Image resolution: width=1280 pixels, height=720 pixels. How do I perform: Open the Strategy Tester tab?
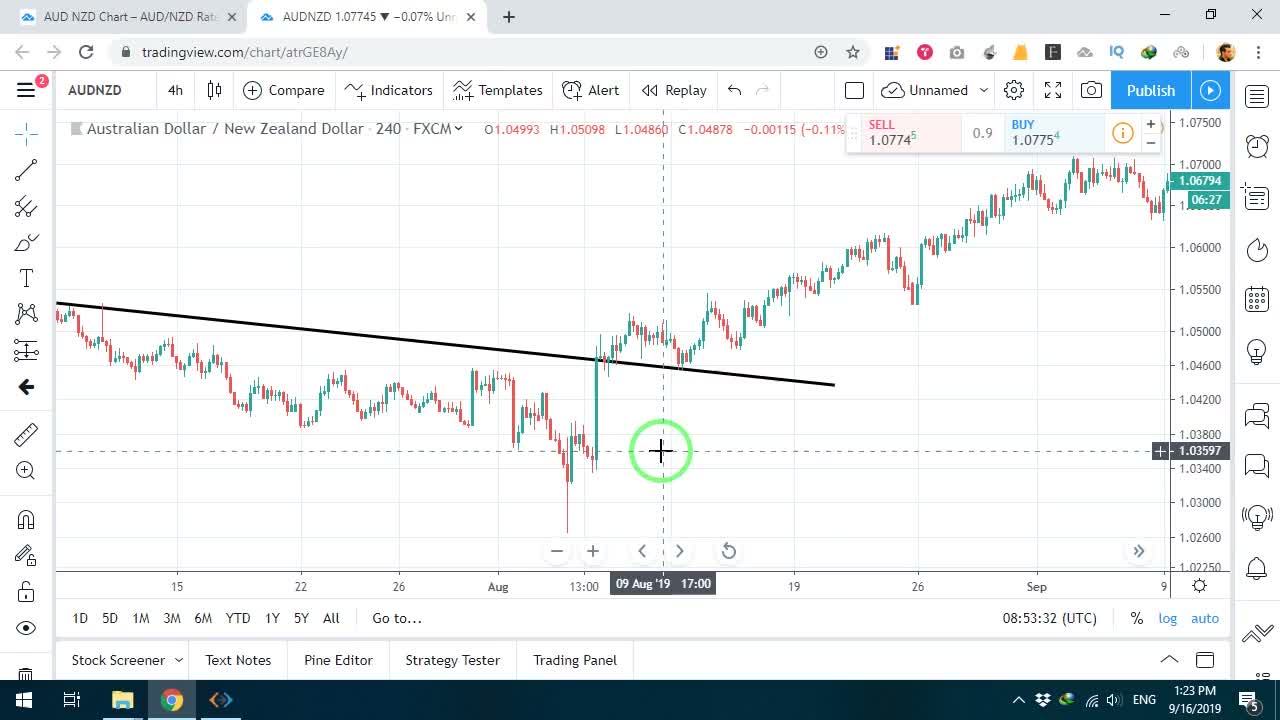(x=452, y=660)
